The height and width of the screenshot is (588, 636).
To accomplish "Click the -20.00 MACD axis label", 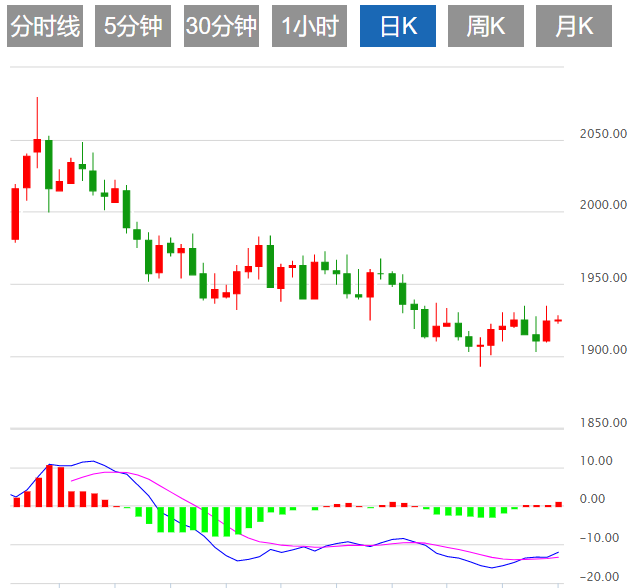I will [599, 576].
